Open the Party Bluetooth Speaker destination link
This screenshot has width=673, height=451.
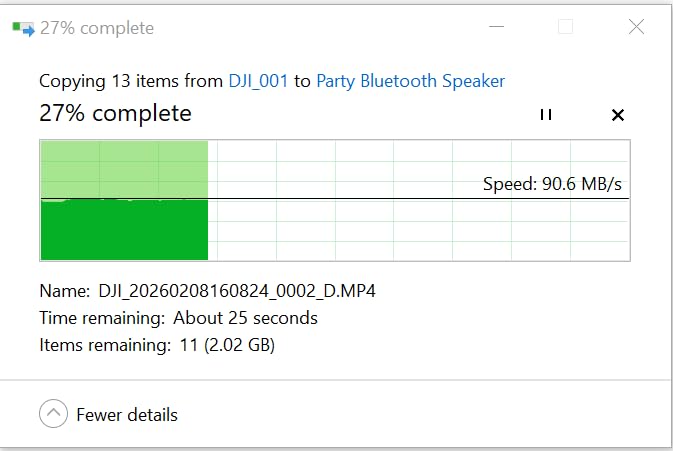point(410,81)
